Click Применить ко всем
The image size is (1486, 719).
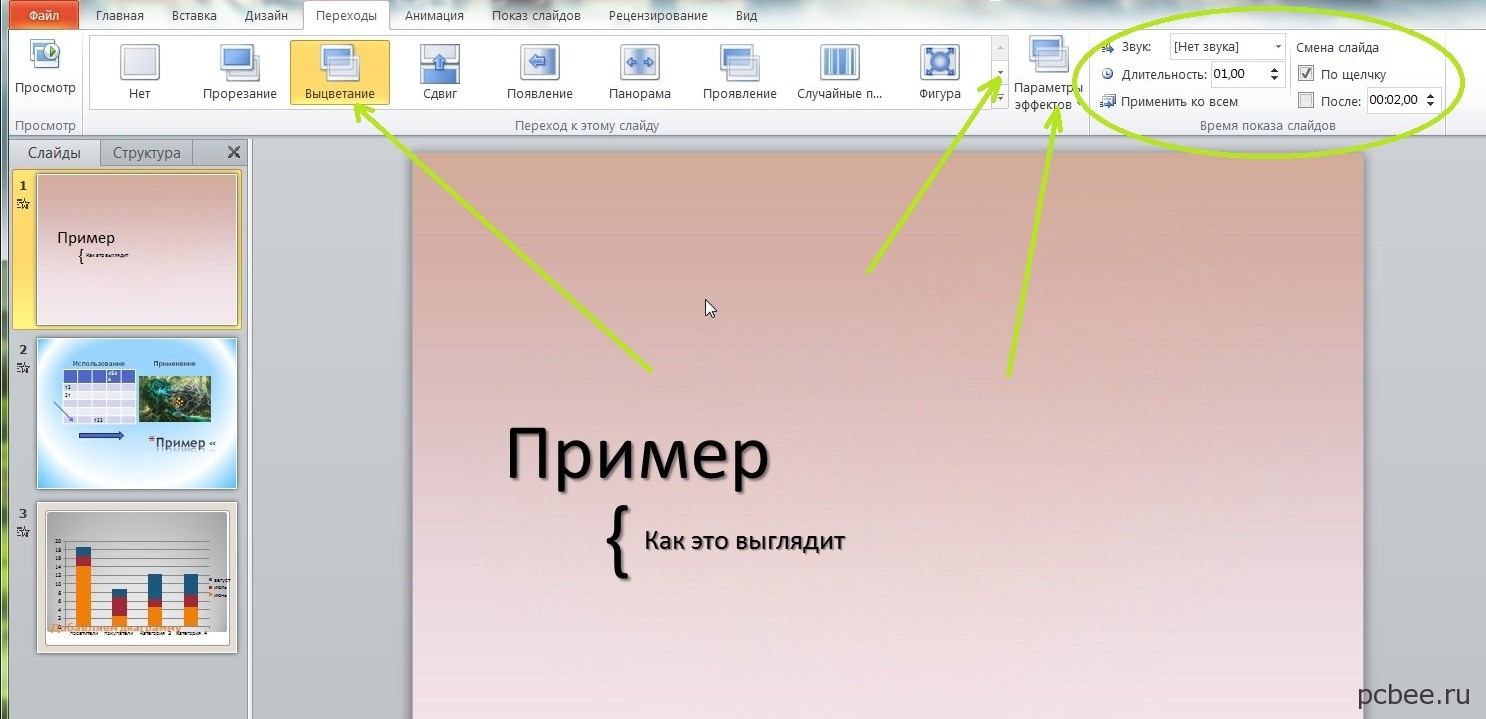tap(1169, 101)
